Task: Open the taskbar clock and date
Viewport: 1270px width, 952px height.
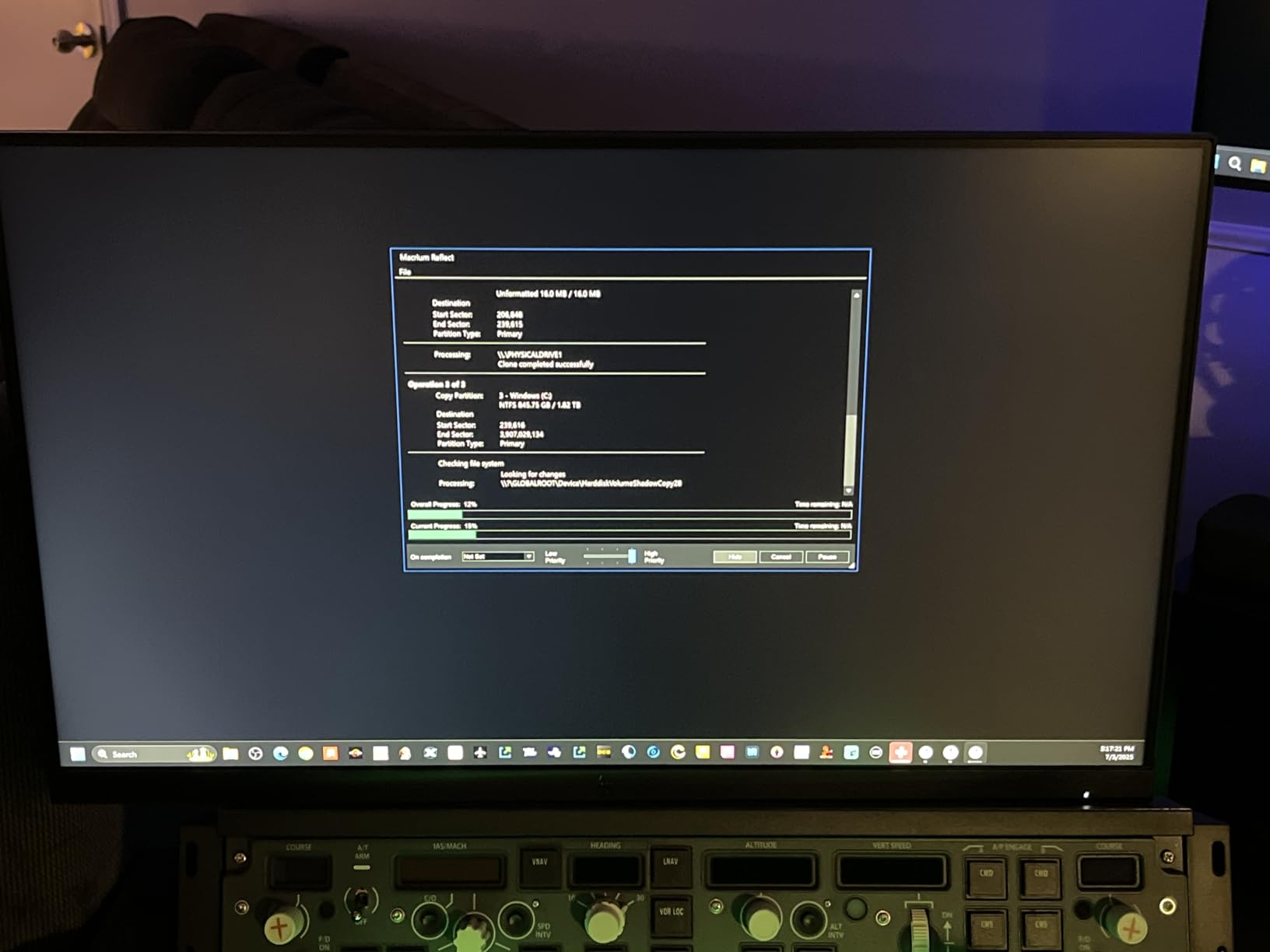Action: point(1117,752)
